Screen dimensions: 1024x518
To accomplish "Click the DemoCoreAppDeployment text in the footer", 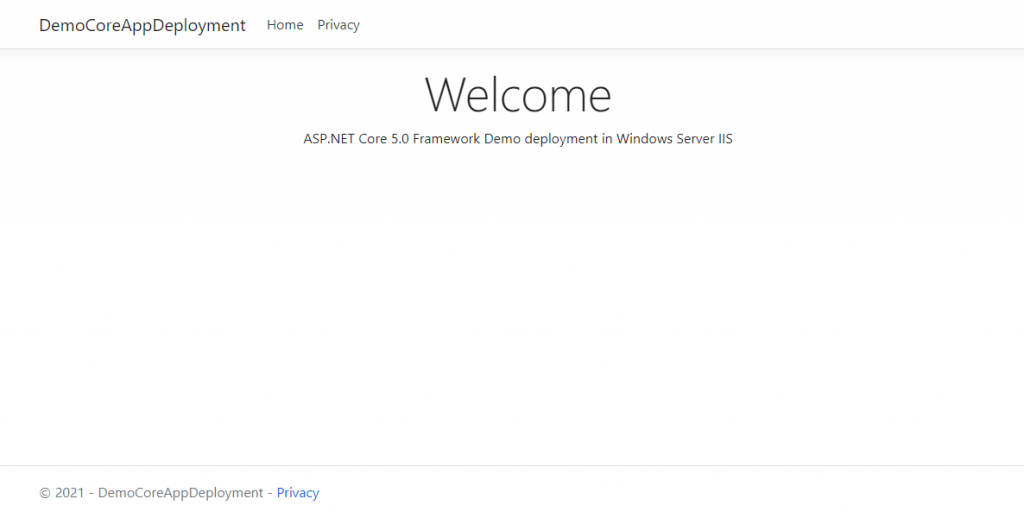I will pyautogui.click(x=180, y=493).
